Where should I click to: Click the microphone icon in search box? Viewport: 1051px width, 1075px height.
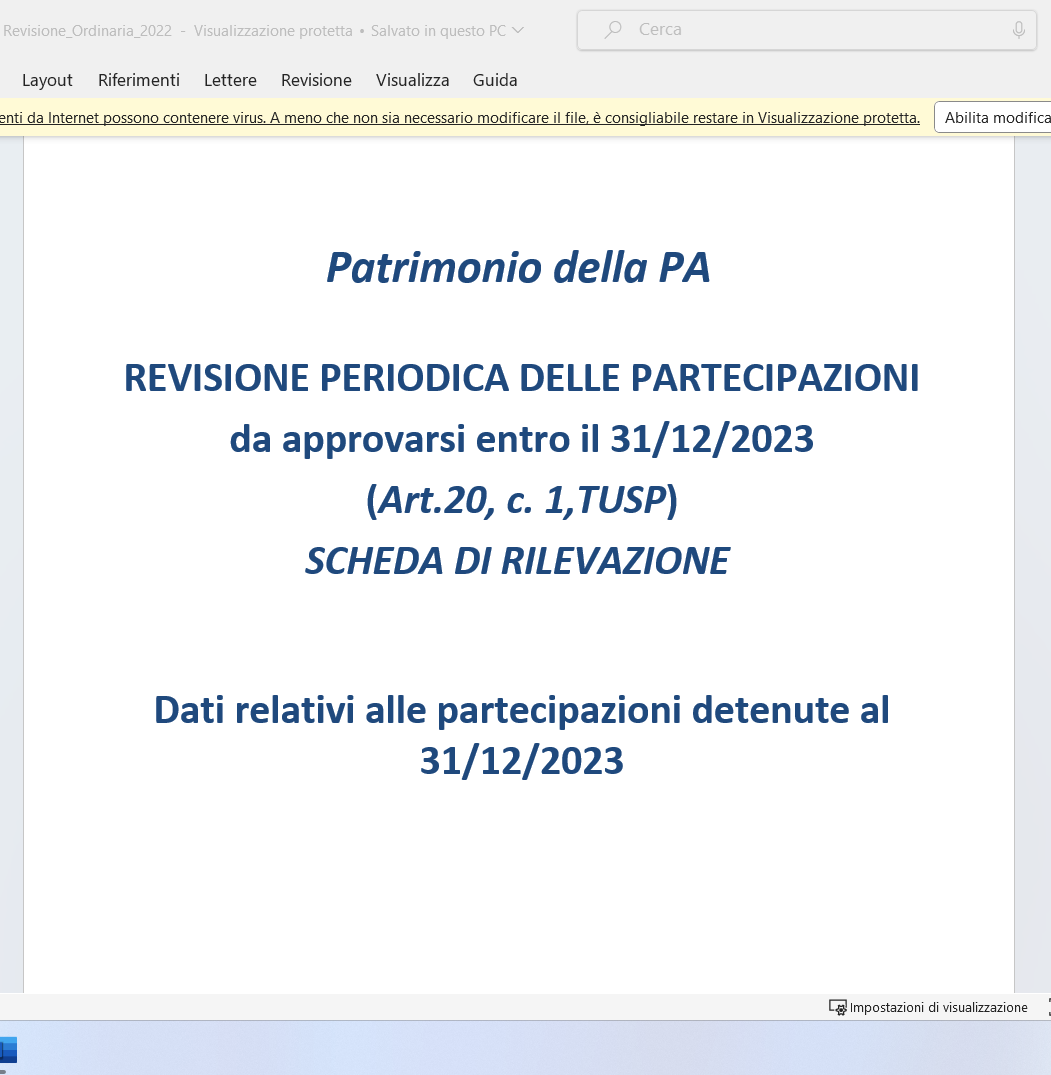tap(1019, 30)
